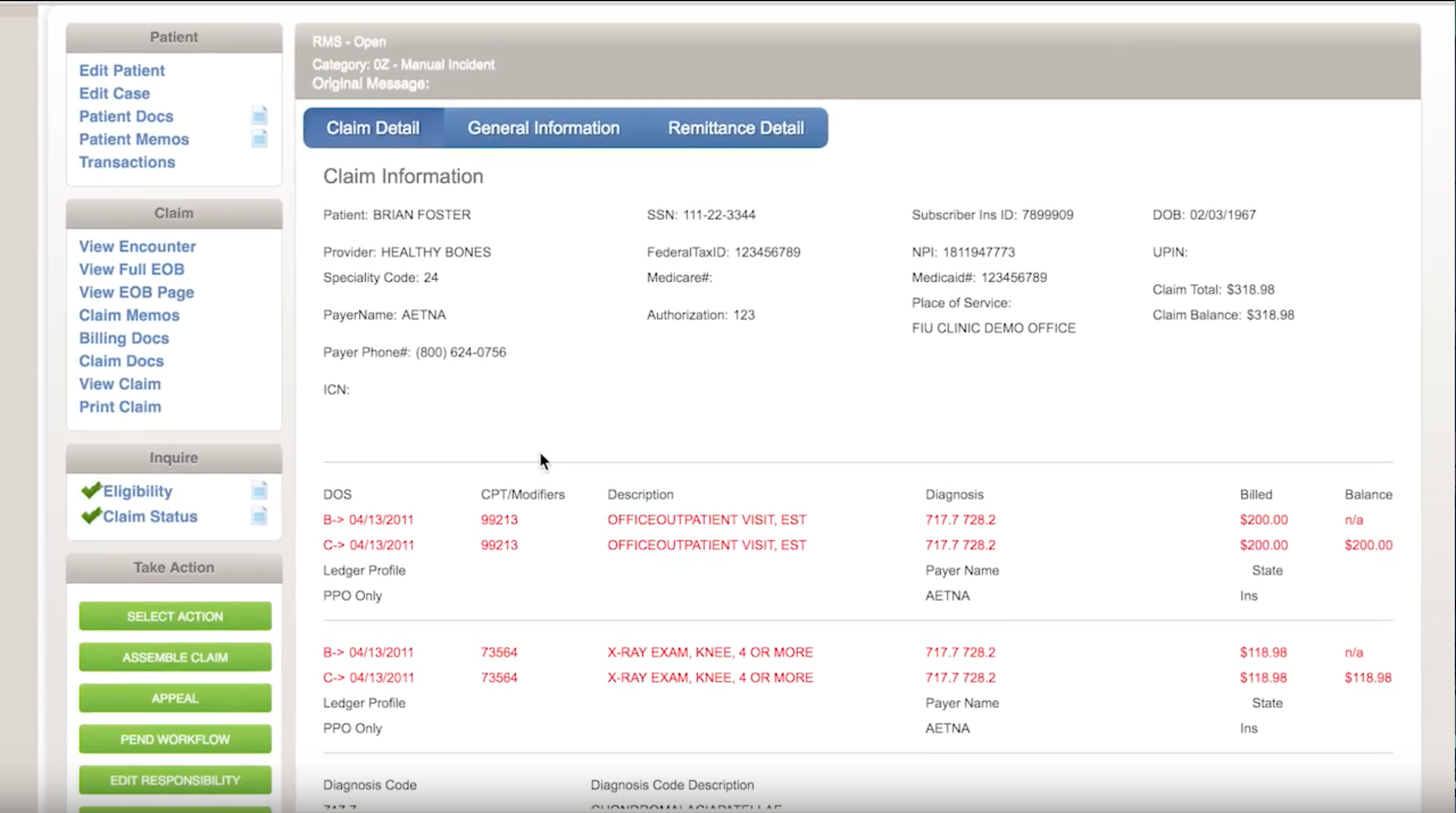Open the Edit Patient link

pyautogui.click(x=122, y=70)
